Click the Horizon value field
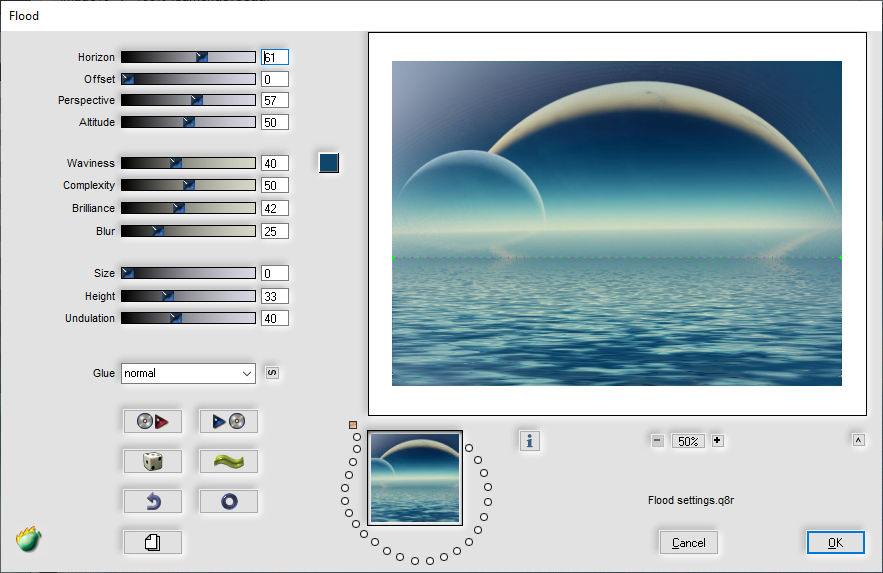Viewport: 883px width, 573px height. [275, 57]
